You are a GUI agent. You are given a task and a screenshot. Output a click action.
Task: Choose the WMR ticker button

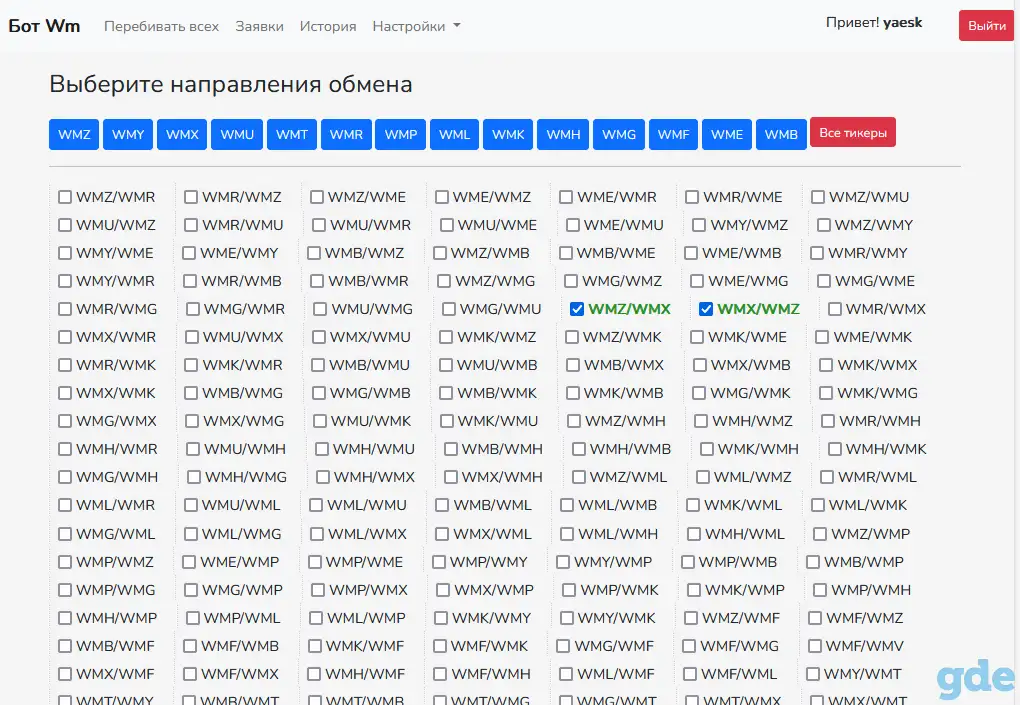click(346, 134)
